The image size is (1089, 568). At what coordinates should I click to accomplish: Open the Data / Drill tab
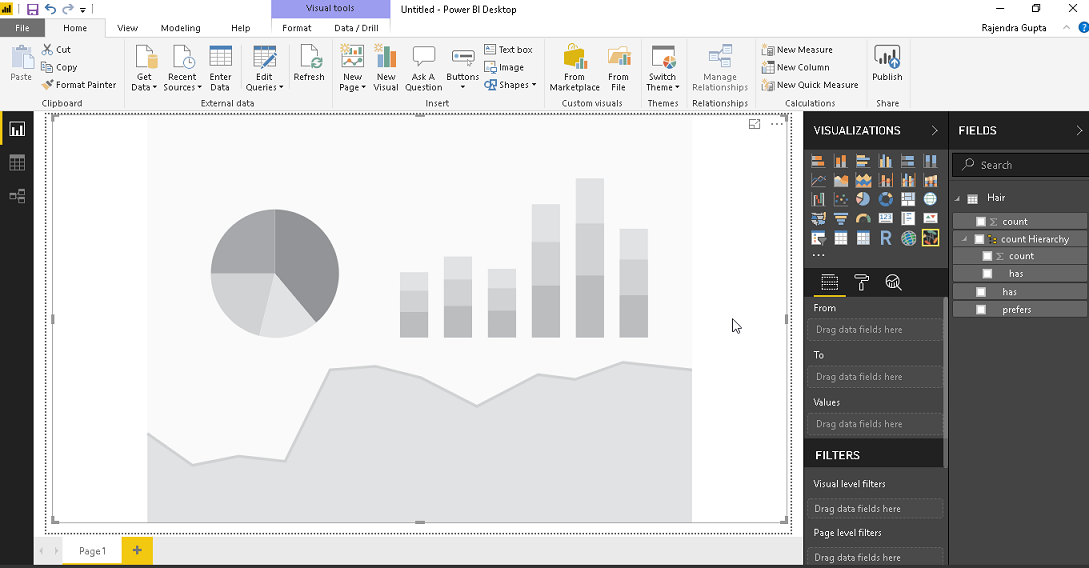tap(356, 28)
